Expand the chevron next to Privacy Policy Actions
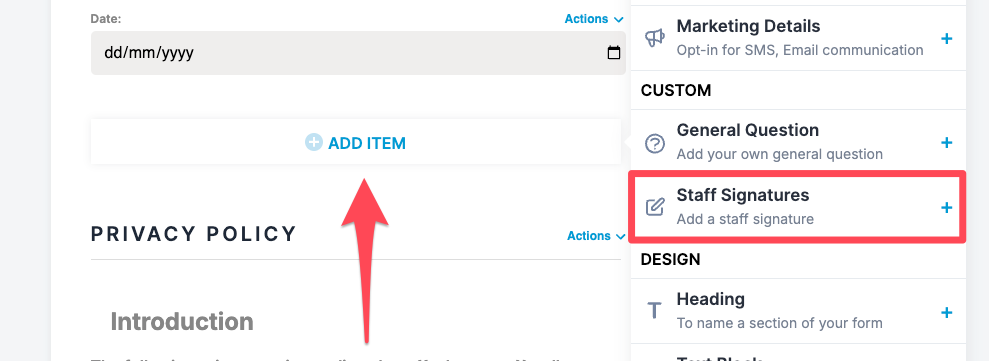Image resolution: width=989 pixels, height=361 pixels. 620,237
